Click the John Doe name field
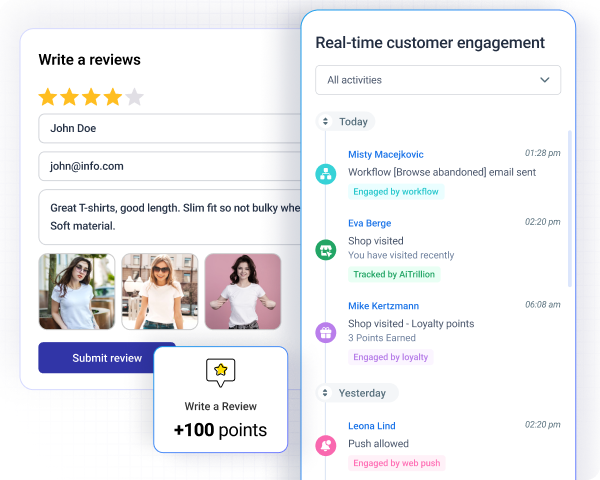 [170, 128]
